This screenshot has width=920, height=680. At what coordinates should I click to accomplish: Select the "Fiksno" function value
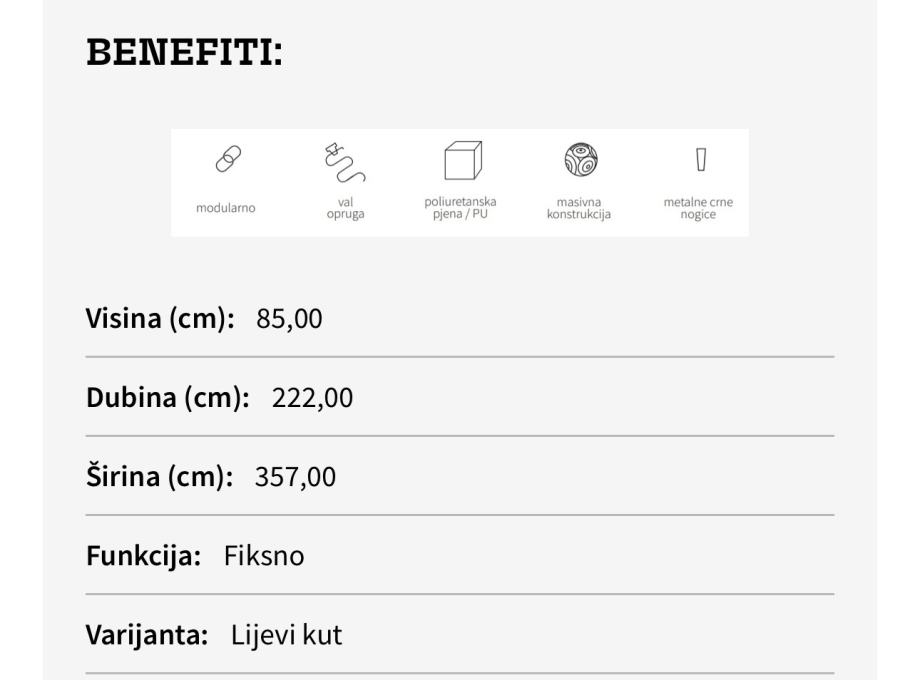[x=264, y=556]
